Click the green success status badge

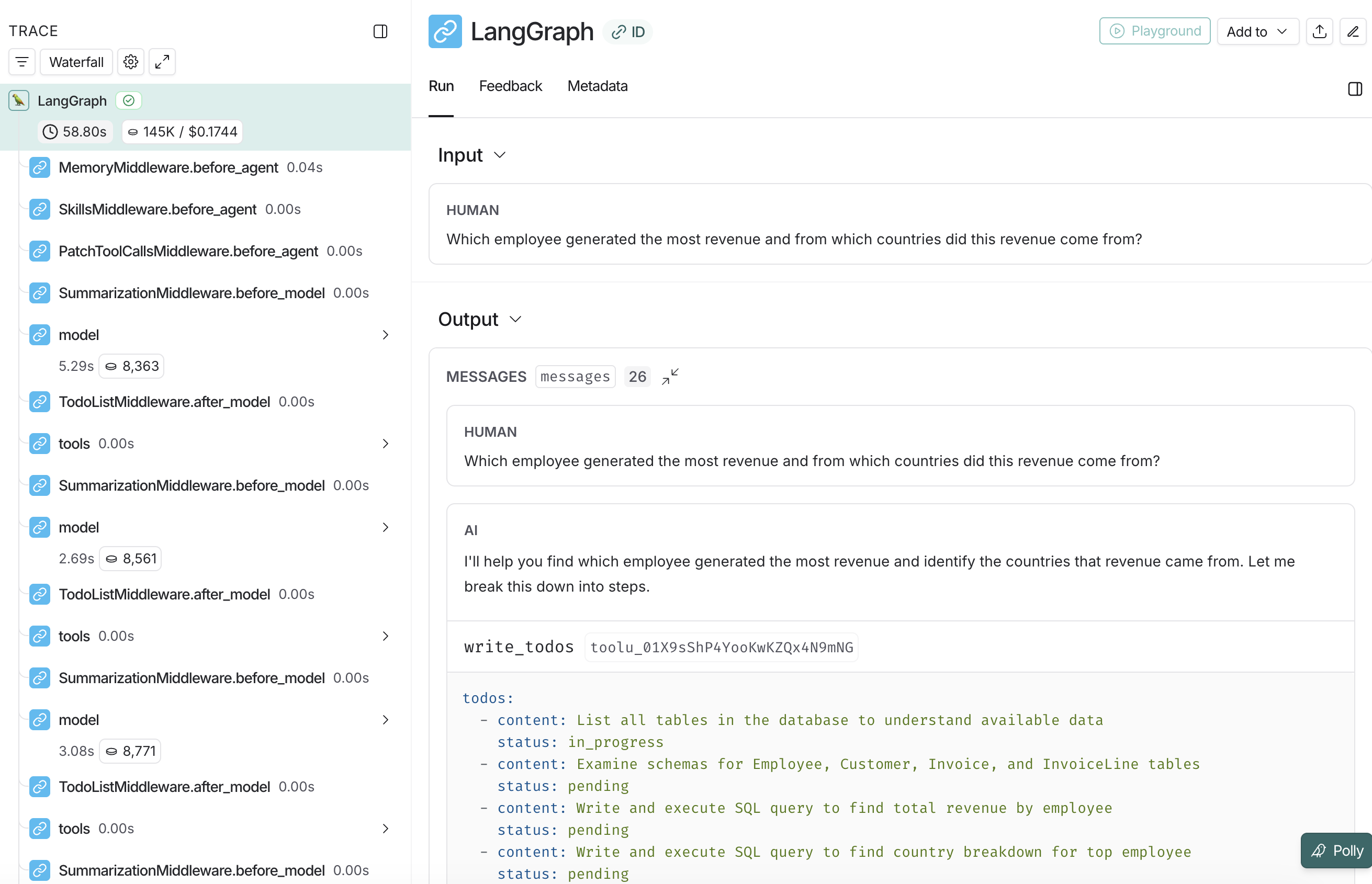(x=129, y=100)
